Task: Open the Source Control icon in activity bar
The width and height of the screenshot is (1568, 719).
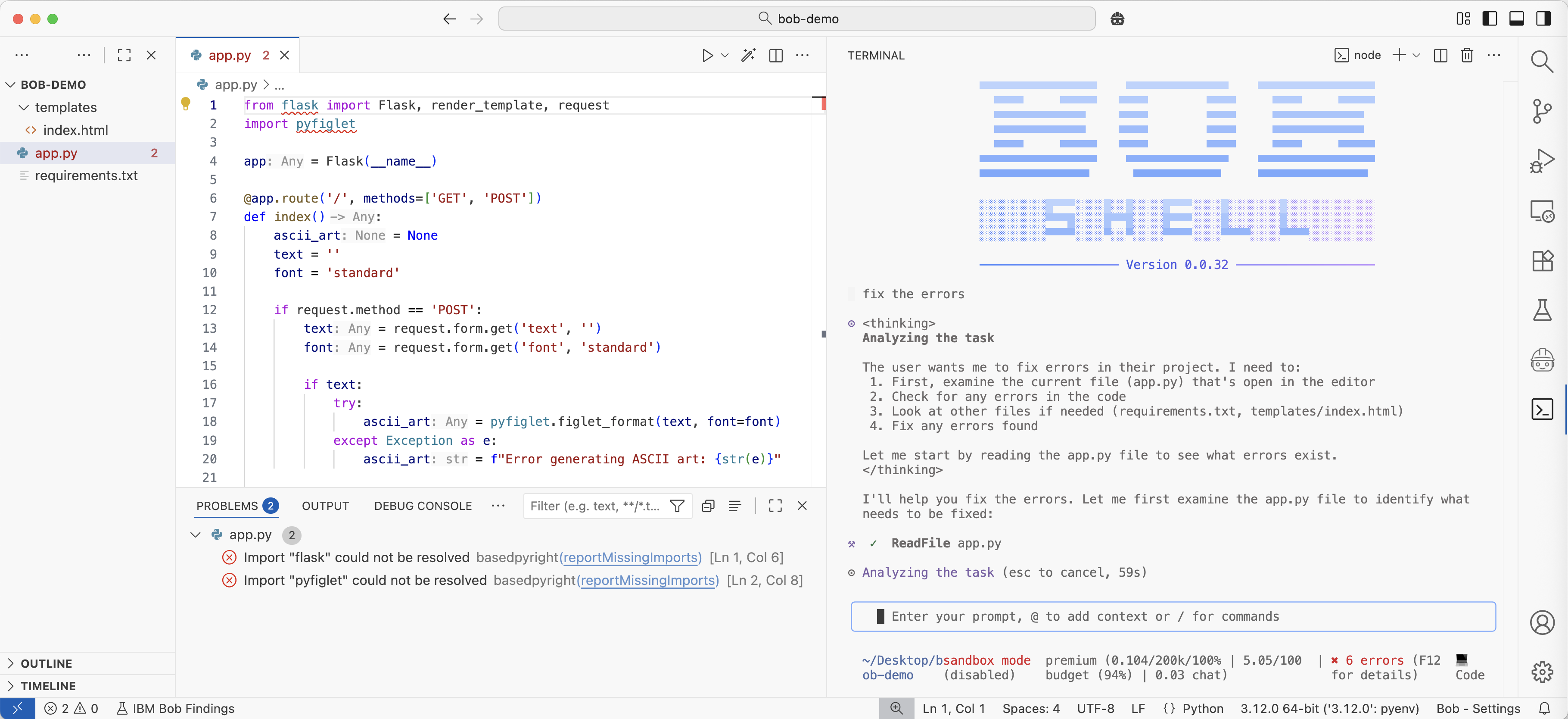Action: point(1542,111)
